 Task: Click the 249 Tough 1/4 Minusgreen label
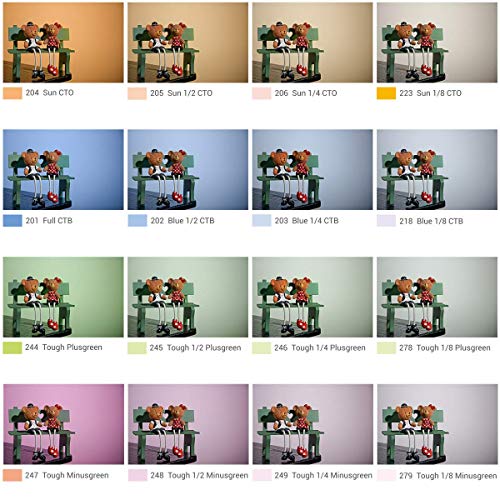pyautogui.click(x=323, y=475)
